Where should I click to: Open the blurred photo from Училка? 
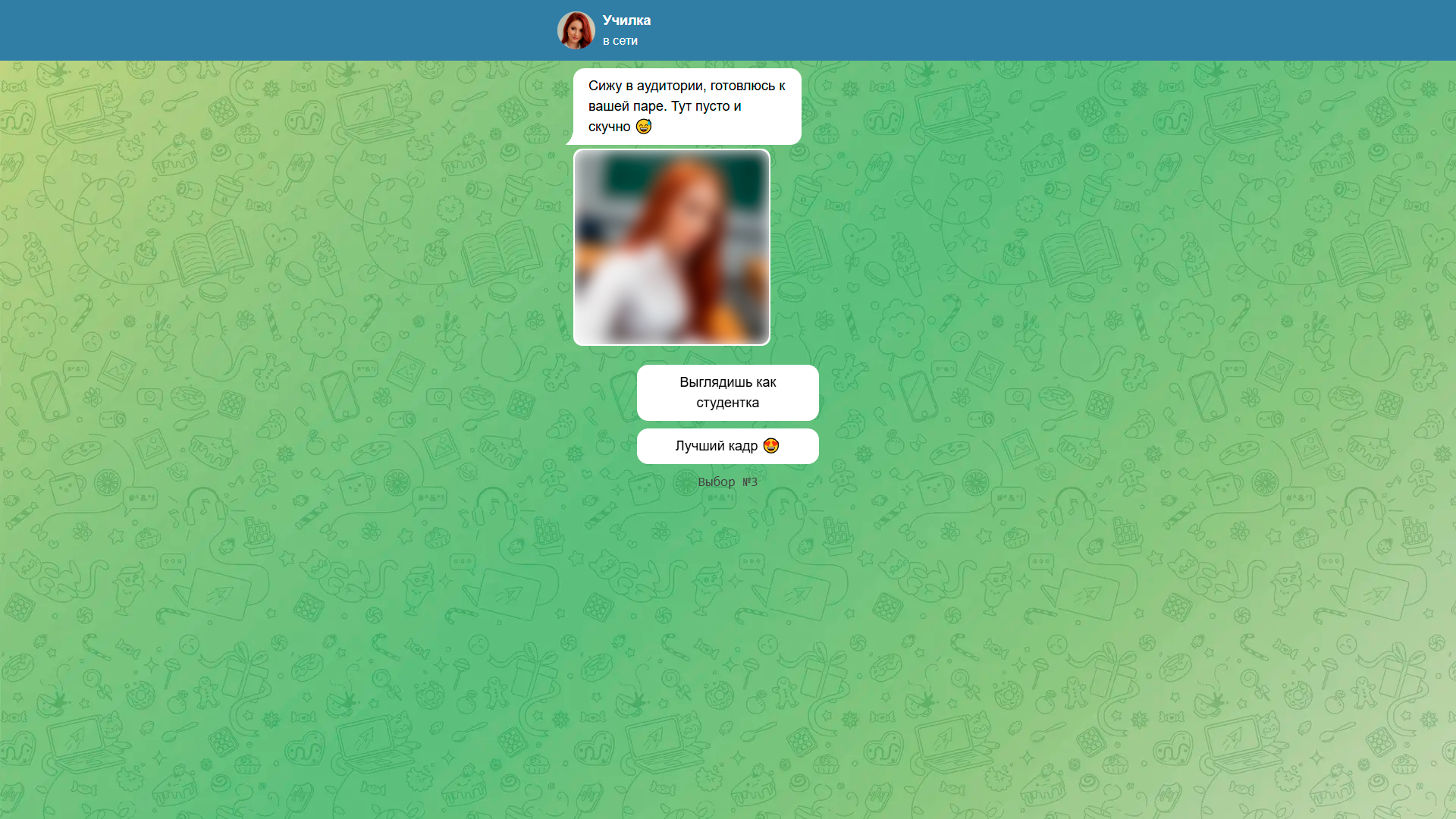(672, 247)
